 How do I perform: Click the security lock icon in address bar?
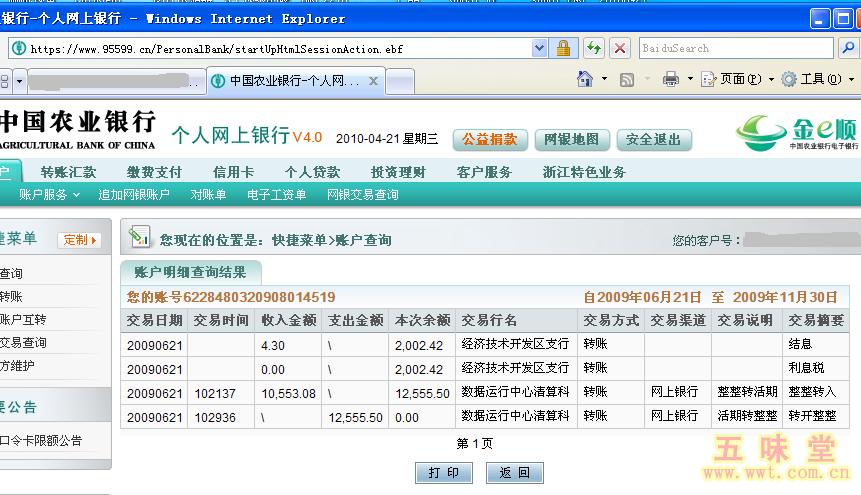click(x=563, y=48)
